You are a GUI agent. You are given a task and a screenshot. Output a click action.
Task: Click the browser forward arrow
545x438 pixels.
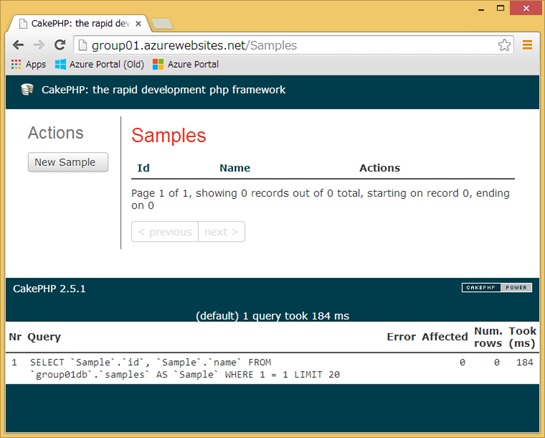coord(39,45)
